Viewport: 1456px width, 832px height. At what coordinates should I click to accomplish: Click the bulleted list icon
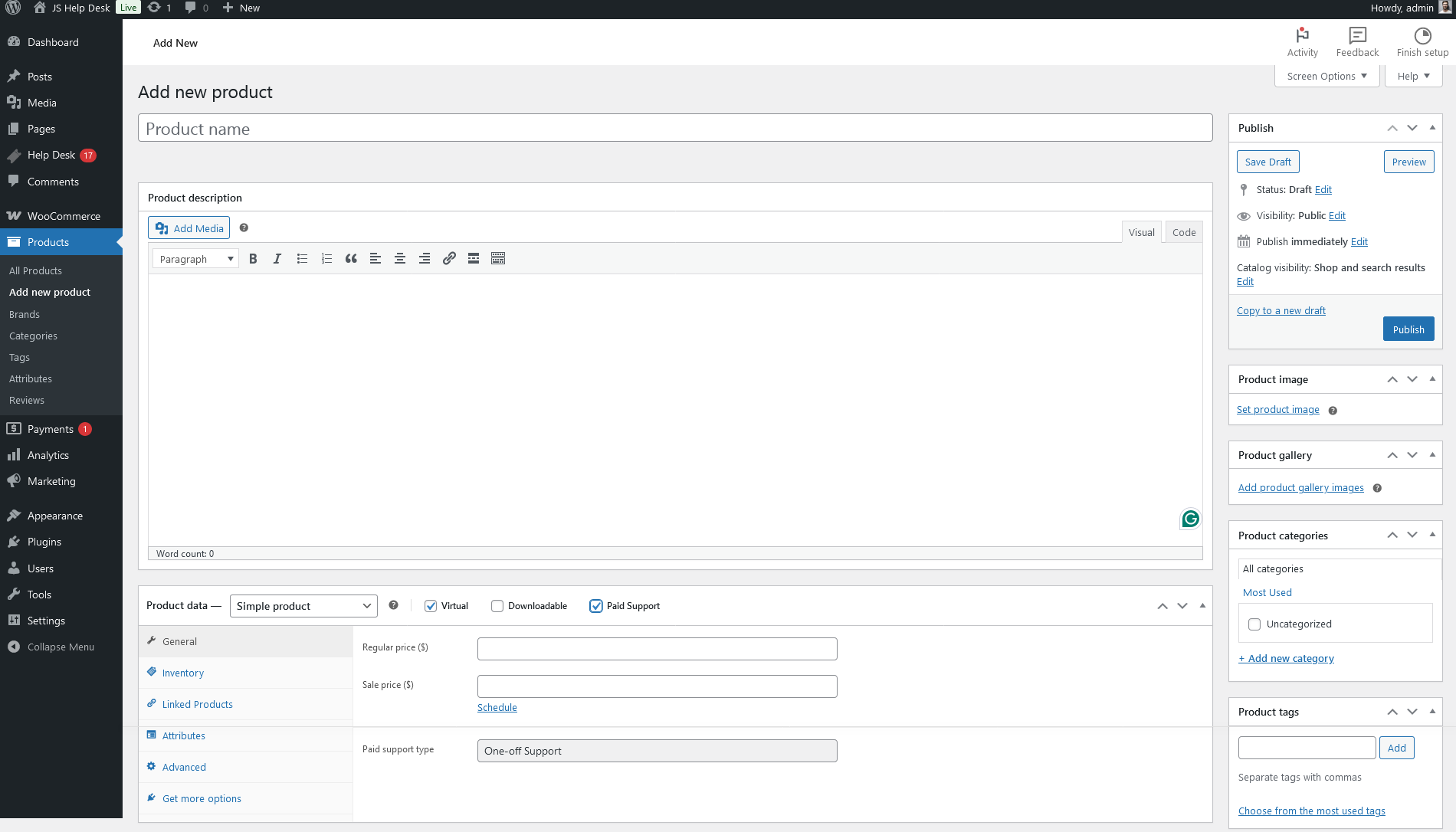(302, 259)
